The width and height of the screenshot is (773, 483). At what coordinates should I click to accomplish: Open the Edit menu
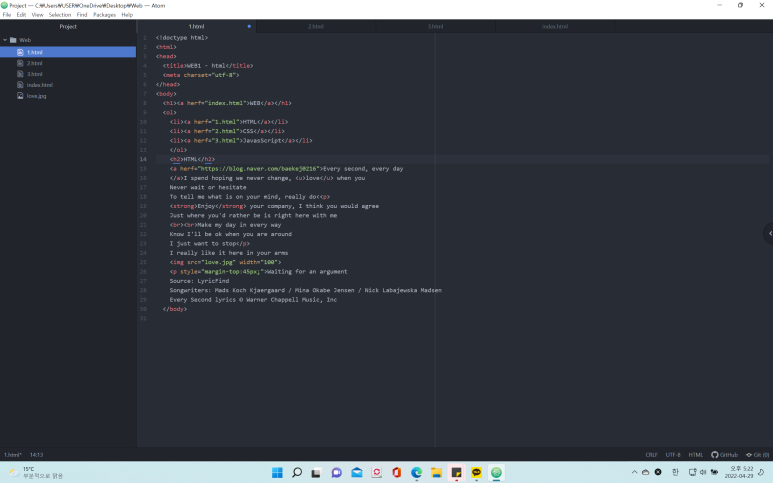[x=21, y=15]
